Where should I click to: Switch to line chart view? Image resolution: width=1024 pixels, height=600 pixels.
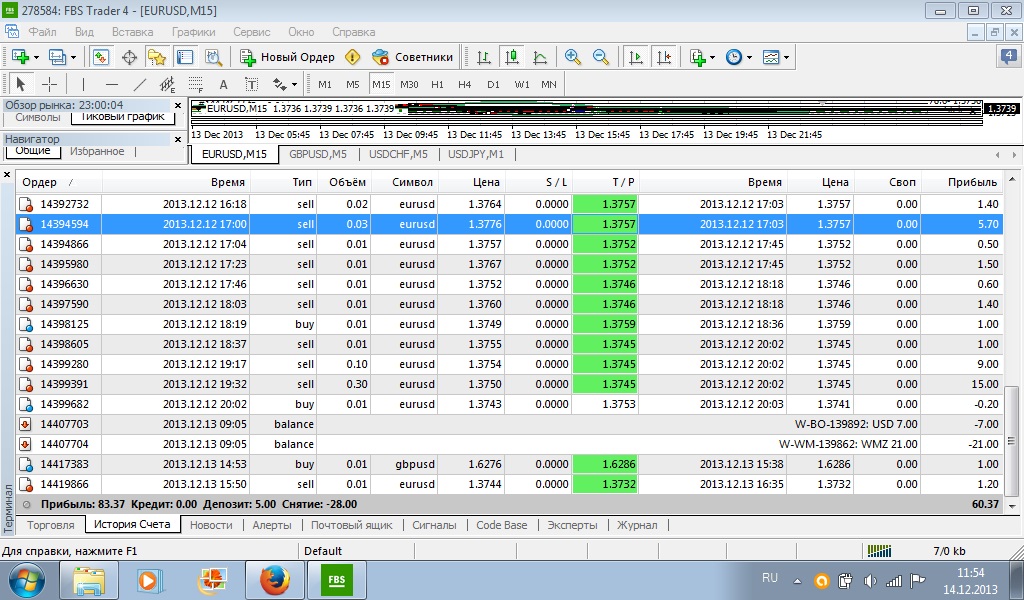(540, 57)
